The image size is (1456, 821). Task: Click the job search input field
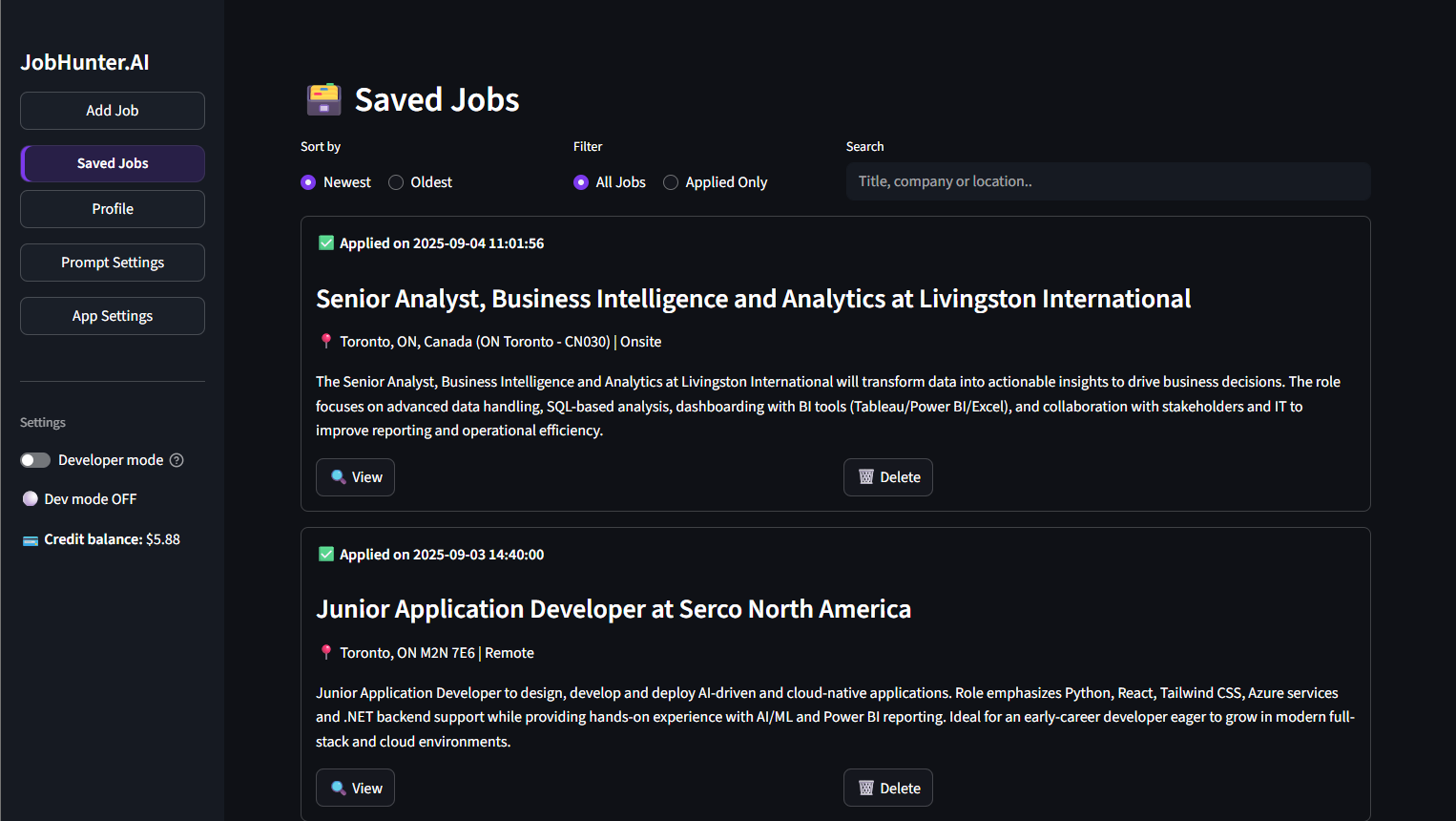point(1108,180)
